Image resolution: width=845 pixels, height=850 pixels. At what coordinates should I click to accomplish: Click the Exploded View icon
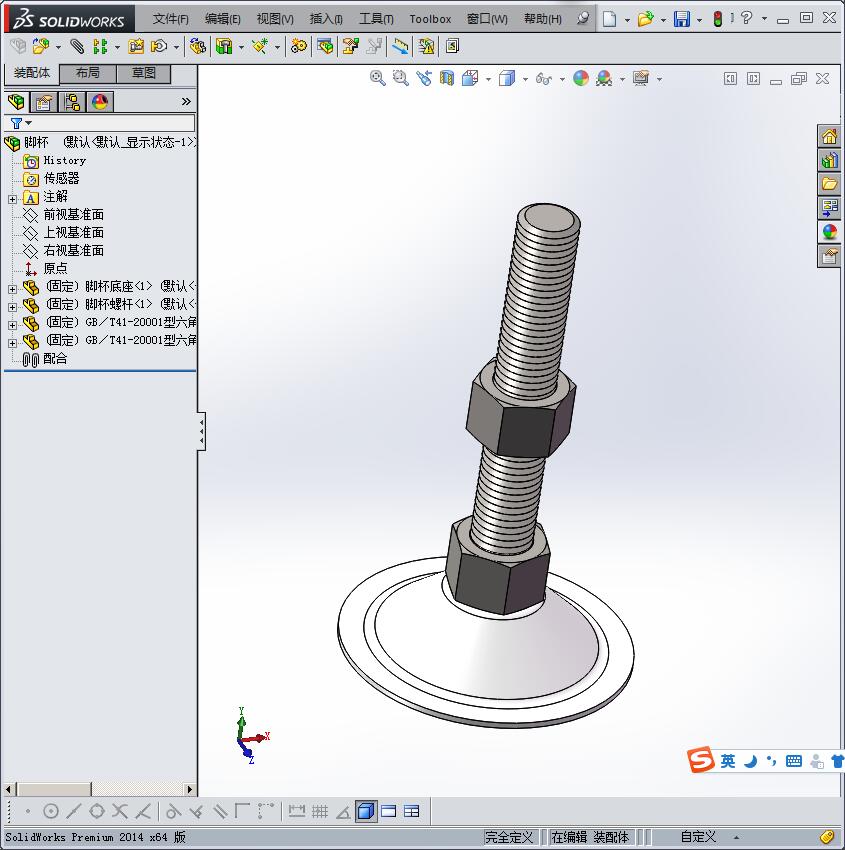click(350, 47)
